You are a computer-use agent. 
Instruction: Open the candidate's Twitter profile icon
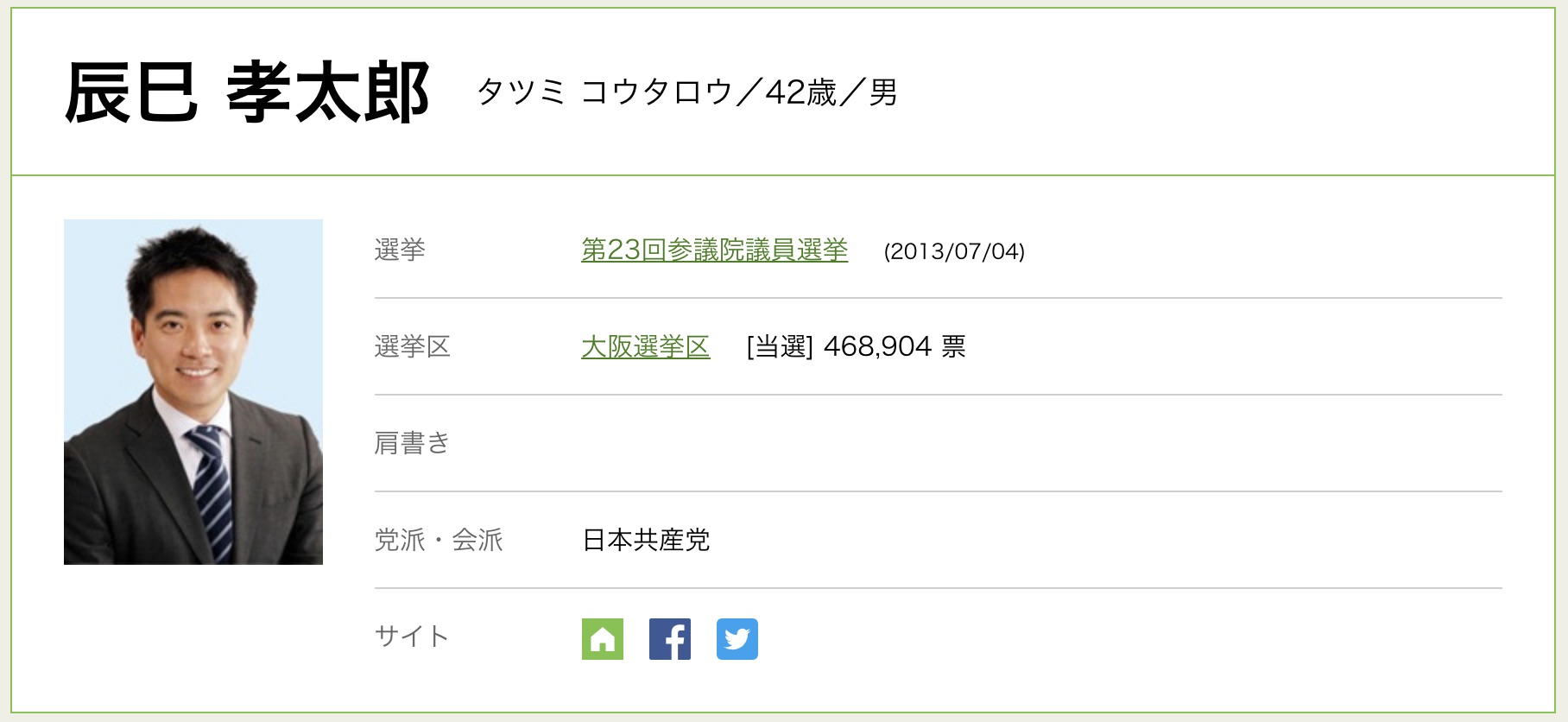click(x=737, y=639)
